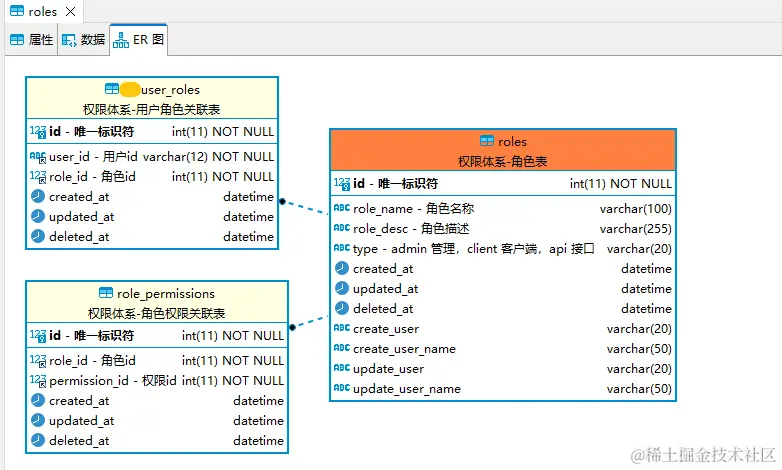Click the table icon on 属性 tab
The width and height of the screenshot is (782, 470).
pyautogui.click(x=17, y=39)
